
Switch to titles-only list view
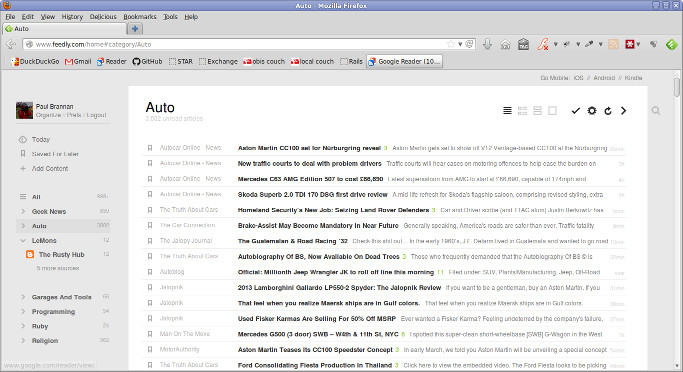pyautogui.click(x=507, y=111)
